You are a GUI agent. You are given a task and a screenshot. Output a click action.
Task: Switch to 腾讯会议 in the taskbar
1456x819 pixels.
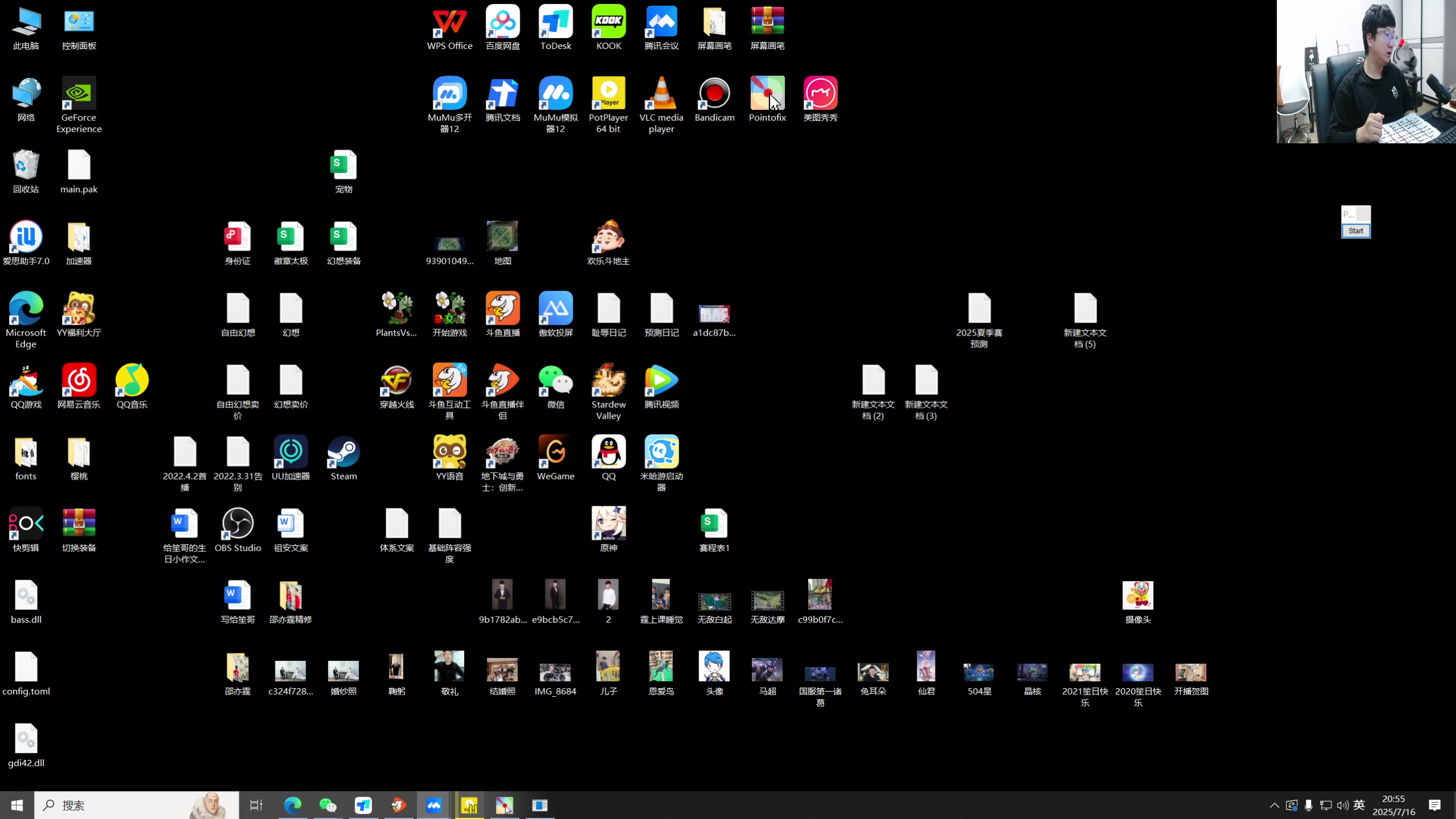[433, 805]
